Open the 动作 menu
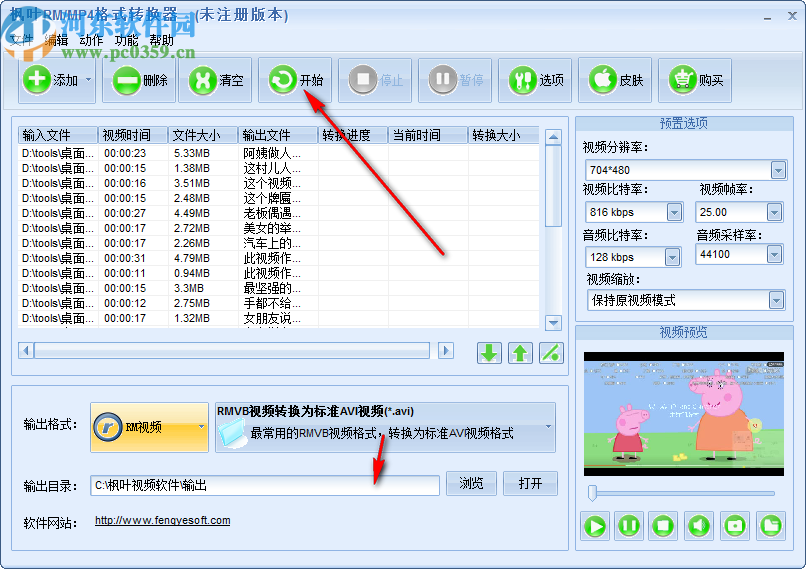806x569 pixels. 91,40
